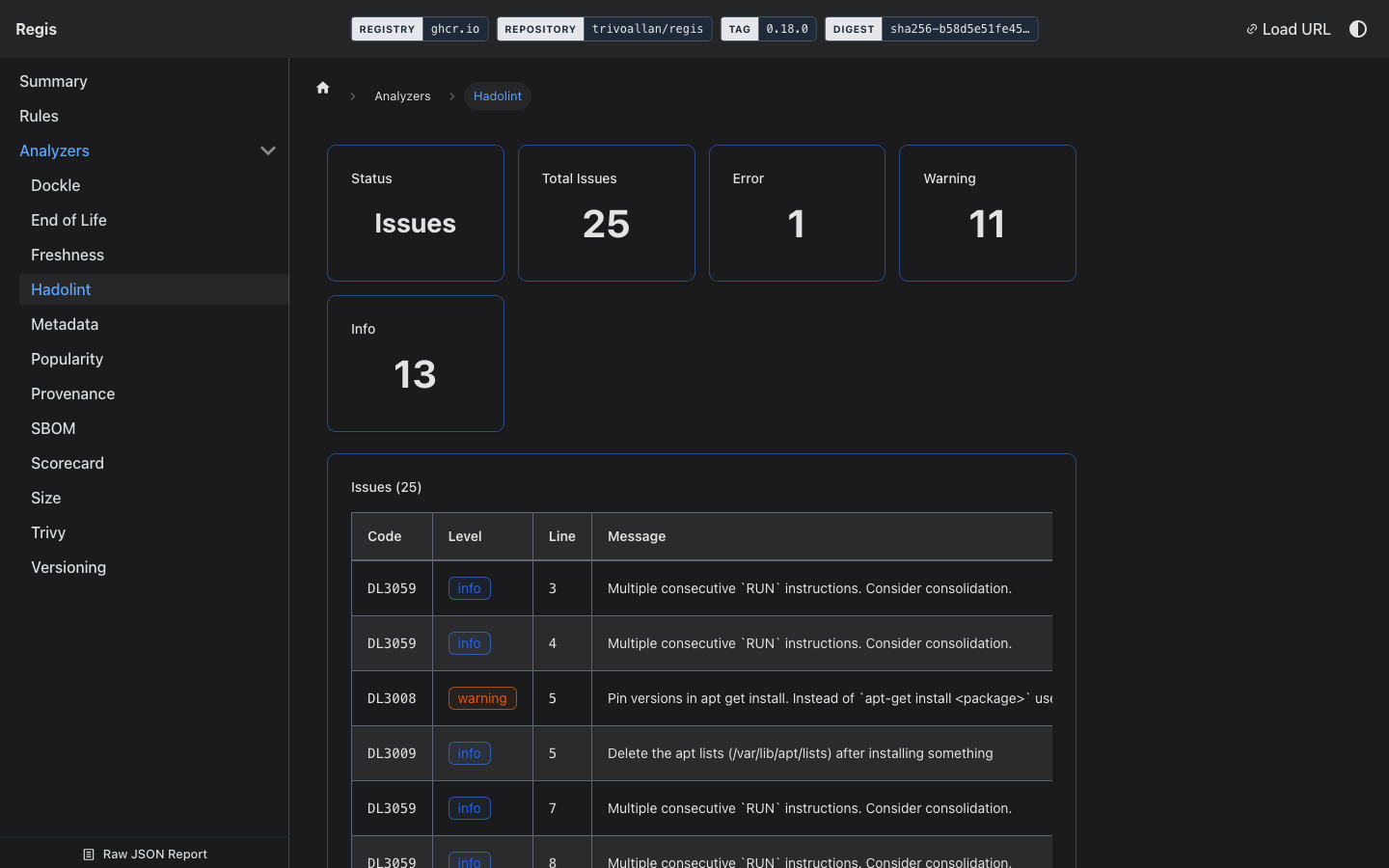Open the Raw JSON Report
Screen dimensions: 1389x868
tap(146, 854)
